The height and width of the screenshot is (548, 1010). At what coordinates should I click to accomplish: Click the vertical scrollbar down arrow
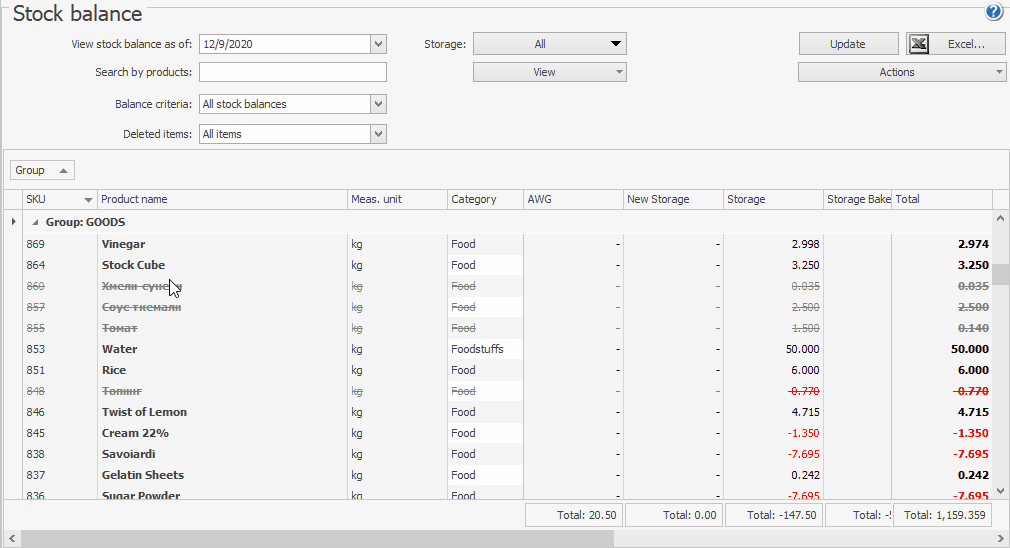(x=1001, y=491)
